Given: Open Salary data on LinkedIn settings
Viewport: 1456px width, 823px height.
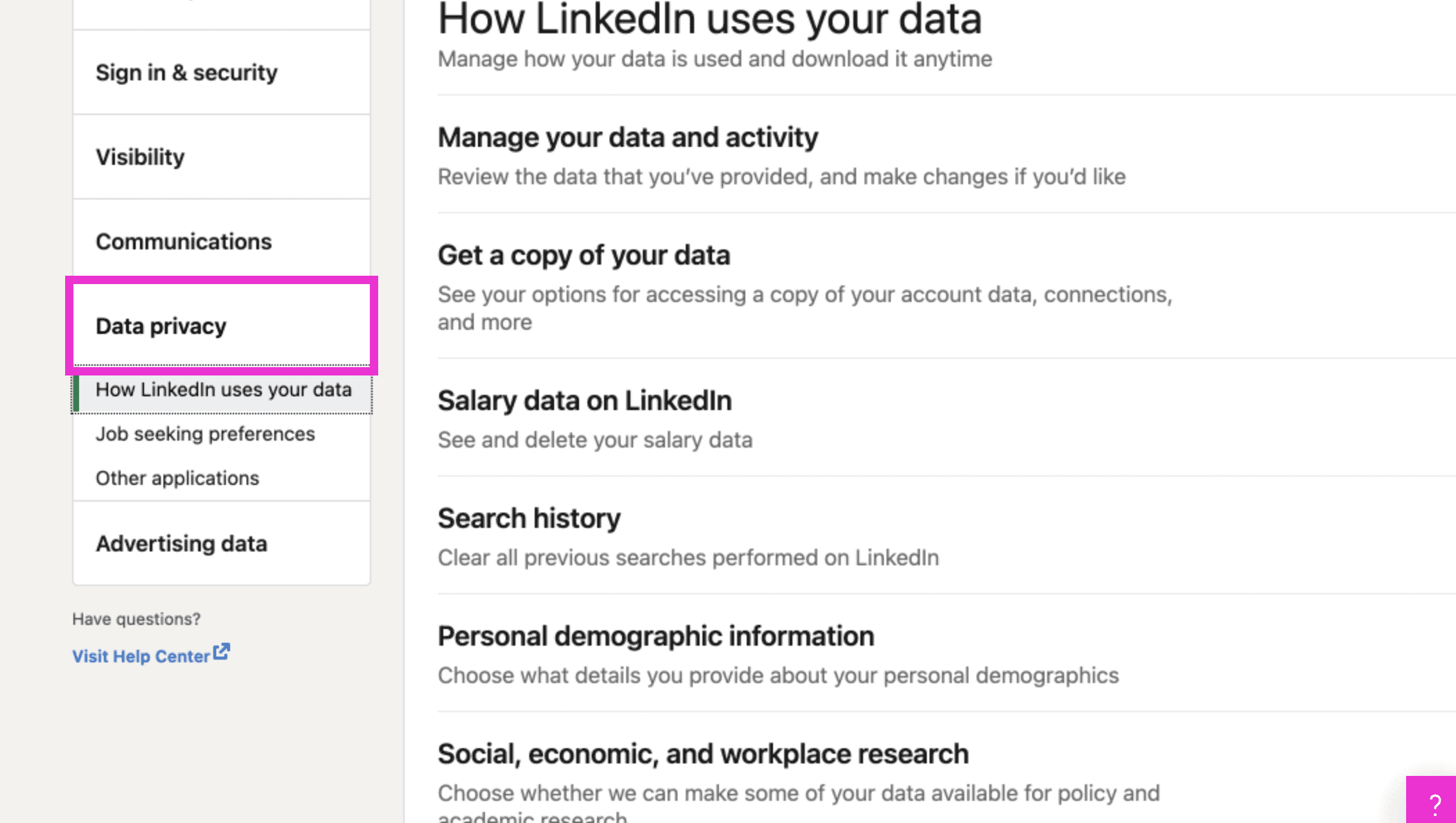Looking at the screenshot, I should 584,400.
